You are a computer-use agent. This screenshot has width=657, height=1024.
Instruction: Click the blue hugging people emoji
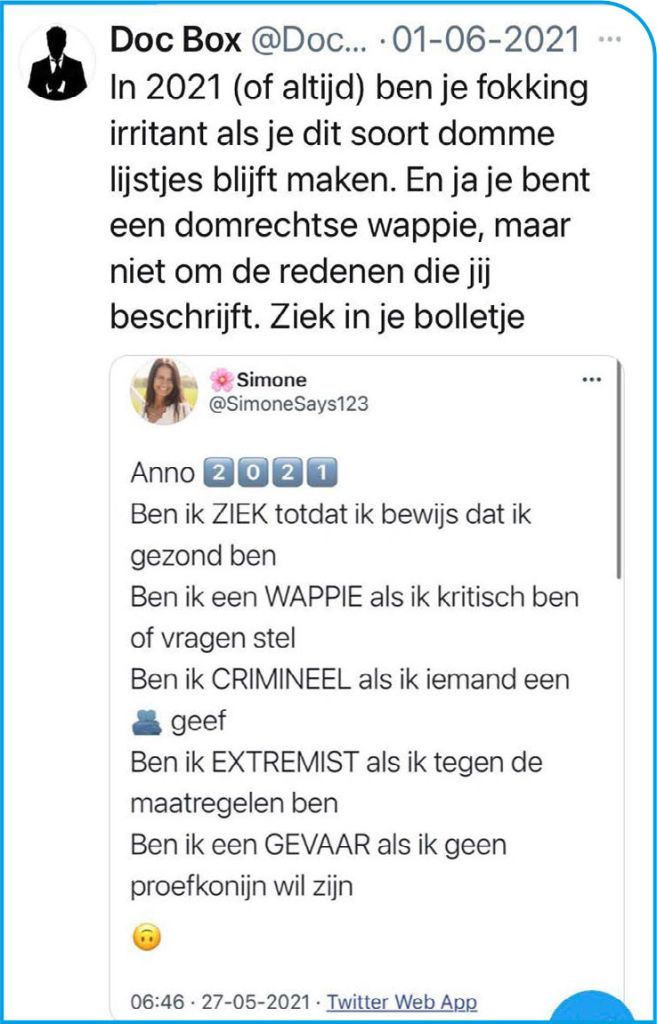tap(146, 723)
